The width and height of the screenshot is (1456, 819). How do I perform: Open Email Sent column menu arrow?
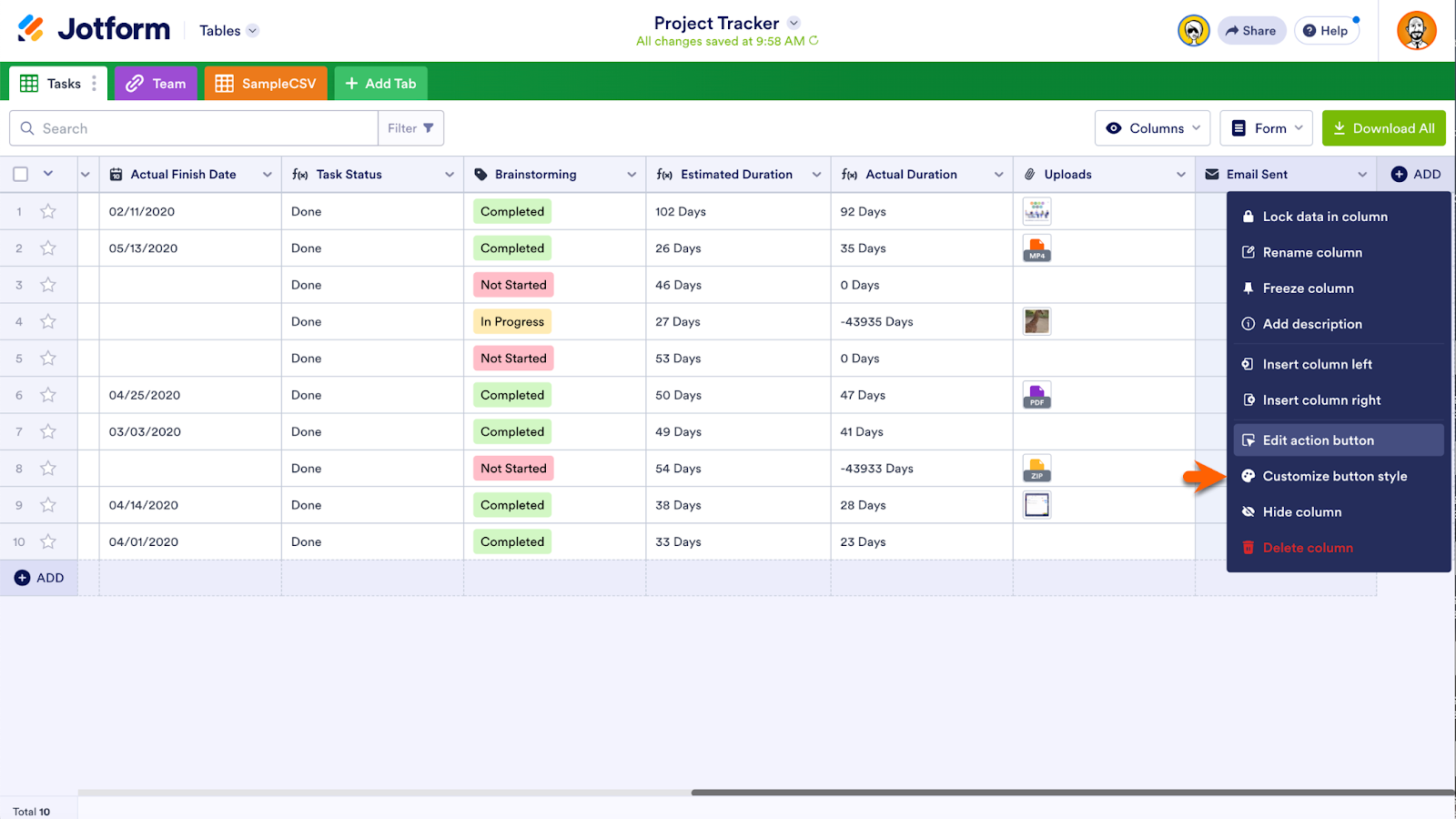(x=1362, y=175)
